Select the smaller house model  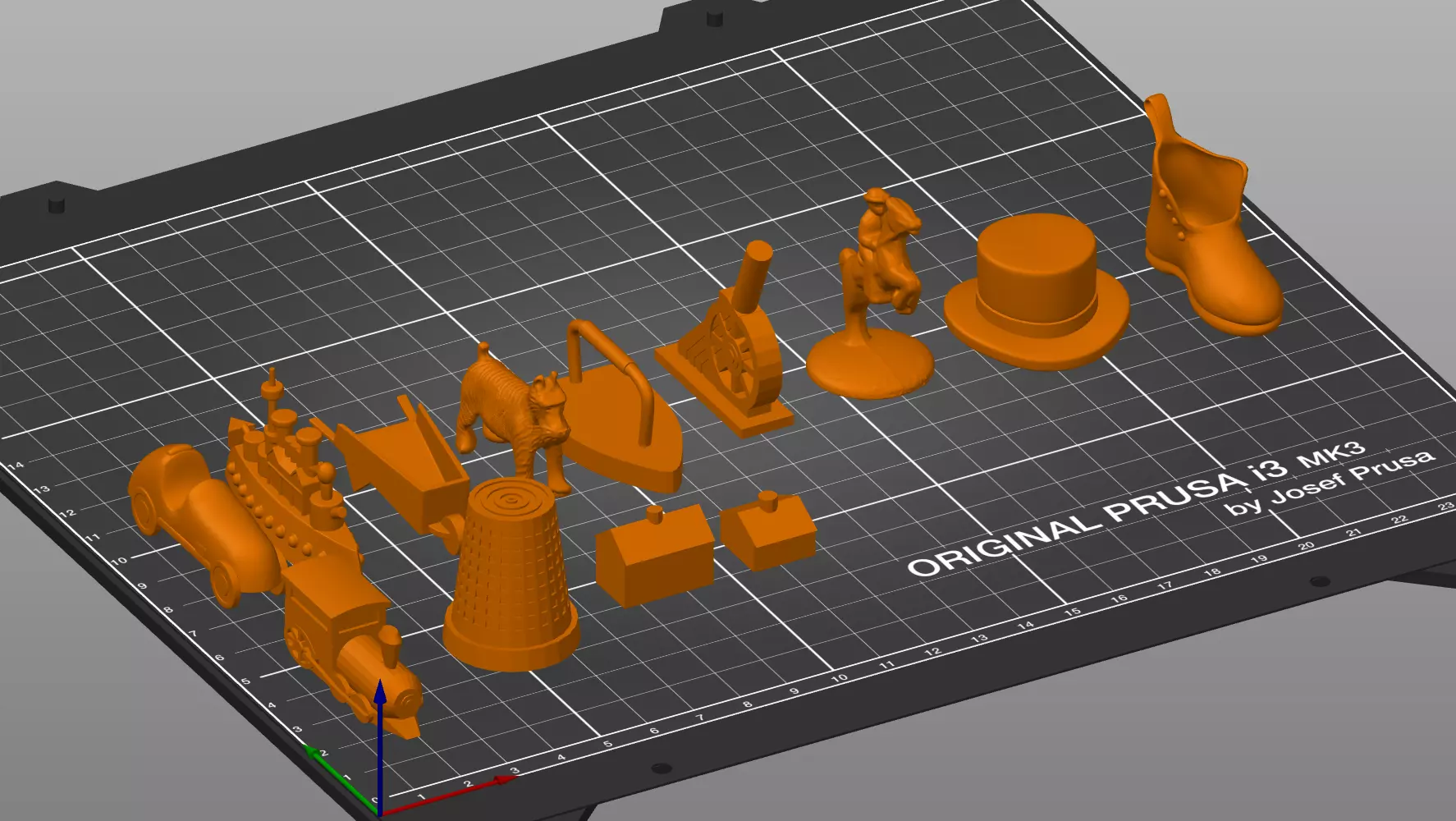click(x=768, y=530)
